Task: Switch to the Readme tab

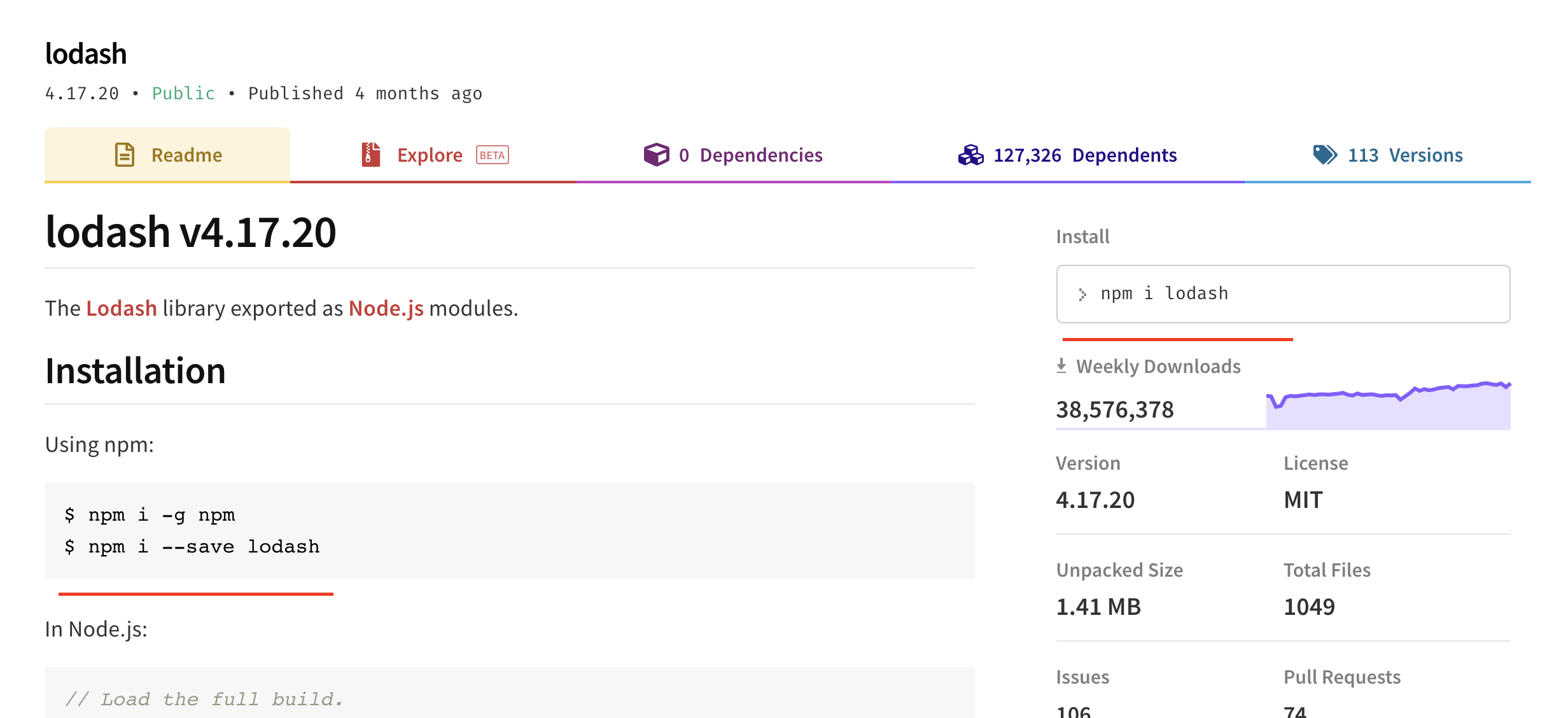Action: coord(186,155)
